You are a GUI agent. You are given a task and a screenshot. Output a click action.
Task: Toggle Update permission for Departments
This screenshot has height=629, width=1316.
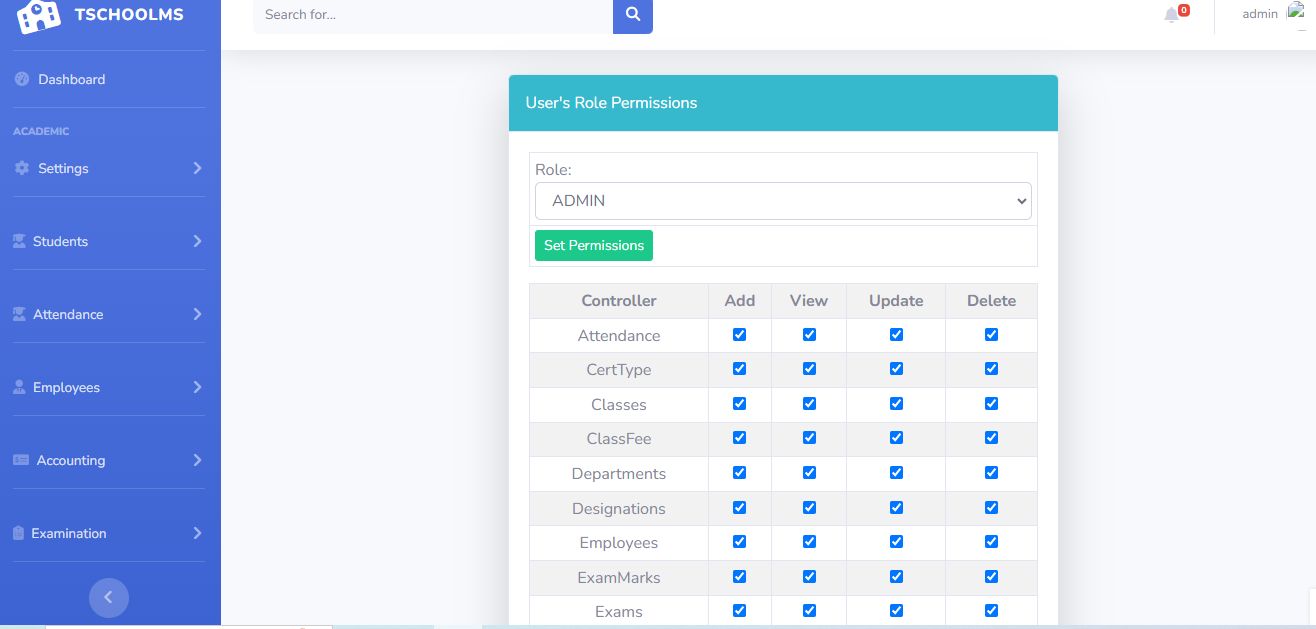pyautogui.click(x=896, y=473)
